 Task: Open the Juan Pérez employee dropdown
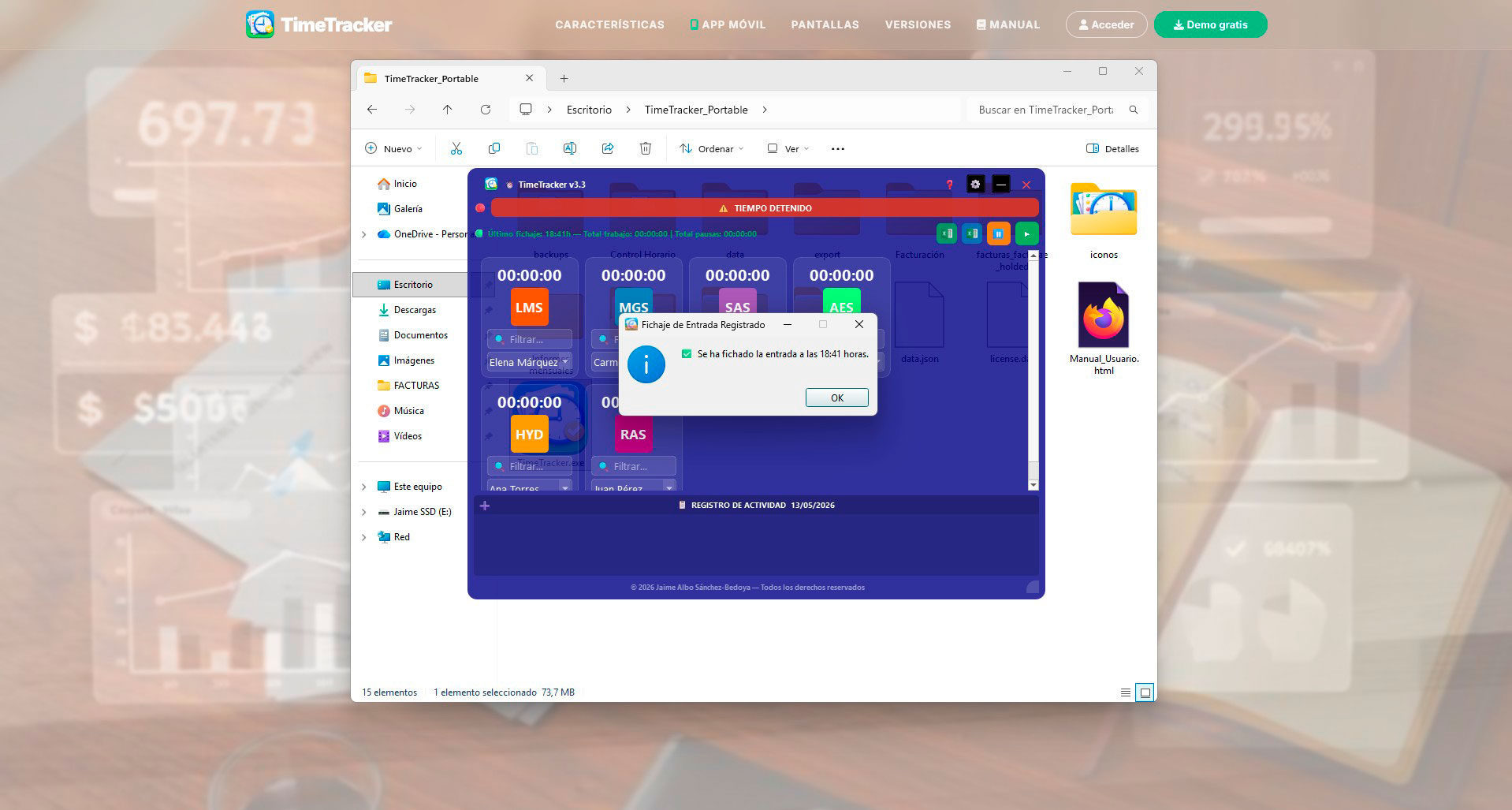pyautogui.click(x=633, y=485)
